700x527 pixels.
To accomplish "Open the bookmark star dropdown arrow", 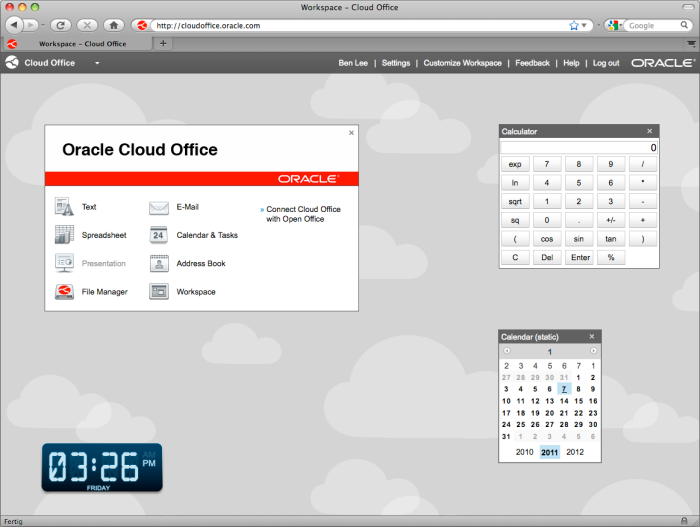I will [x=583, y=25].
